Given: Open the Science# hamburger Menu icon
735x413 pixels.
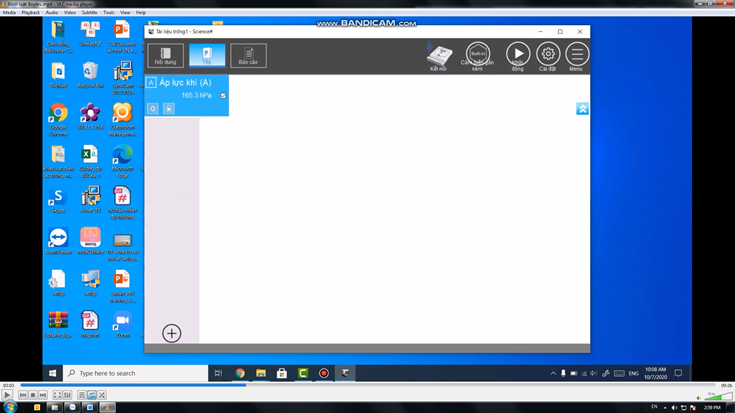Looking at the screenshot, I should point(577,53).
